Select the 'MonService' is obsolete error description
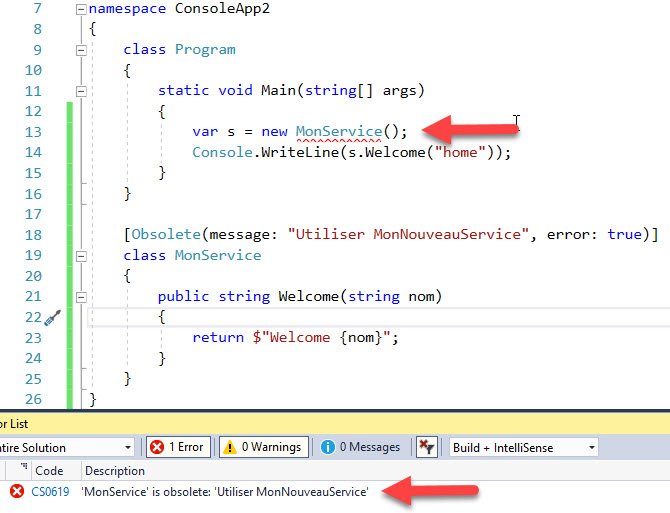The image size is (670, 513). click(225, 491)
